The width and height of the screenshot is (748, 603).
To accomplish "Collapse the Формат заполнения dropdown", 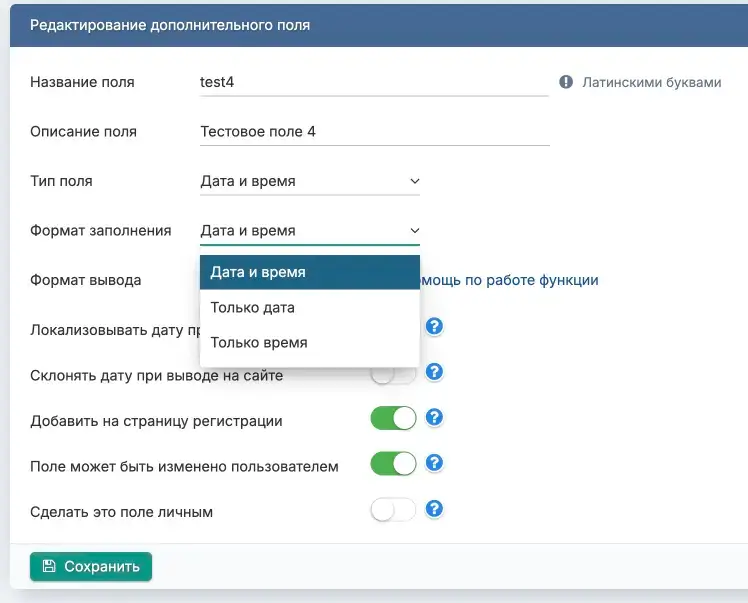I will (309, 230).
